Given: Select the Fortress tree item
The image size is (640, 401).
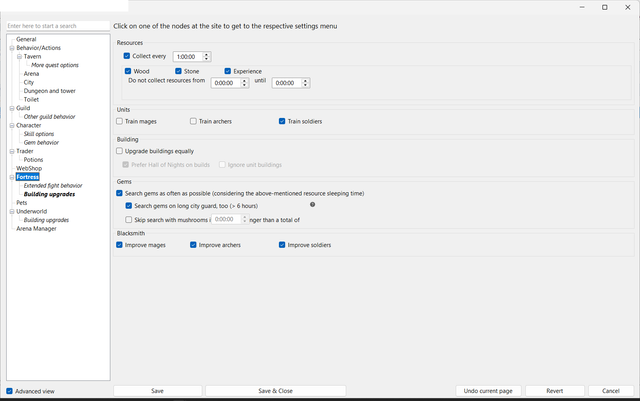Looking at the screenshot, I should click(28, 177).
